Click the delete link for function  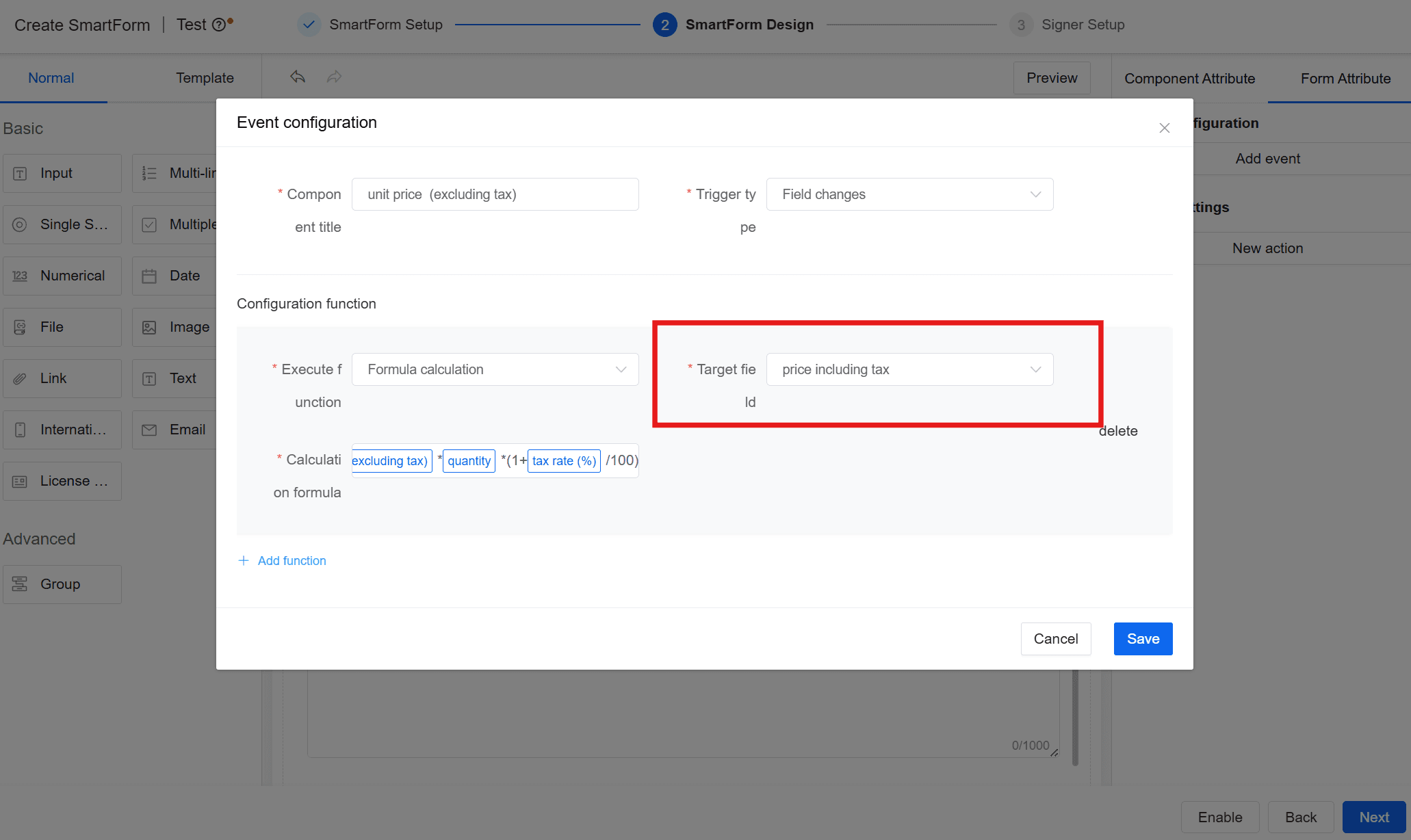(1118, 431)
